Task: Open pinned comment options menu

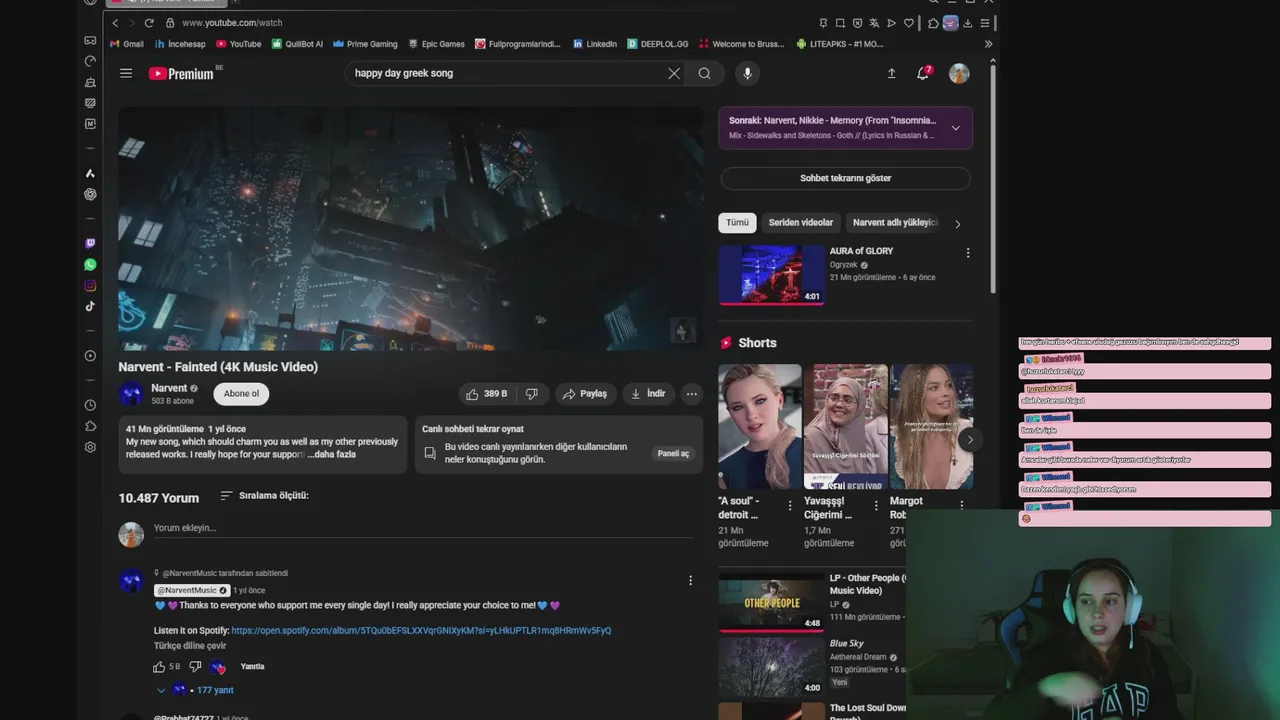Action: point(690,580)
